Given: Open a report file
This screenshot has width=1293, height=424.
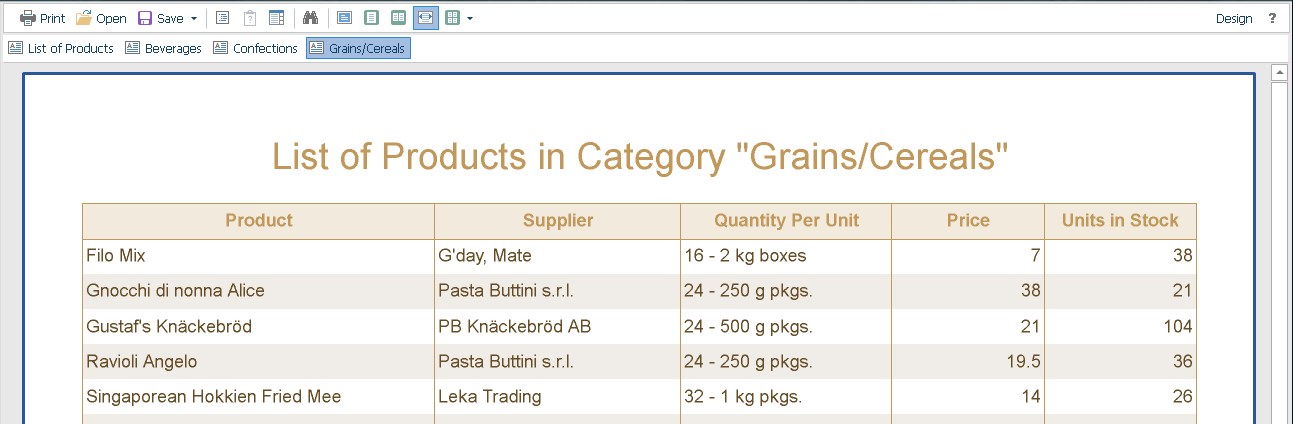Looking at the screenshot, I should coord(101,18).
